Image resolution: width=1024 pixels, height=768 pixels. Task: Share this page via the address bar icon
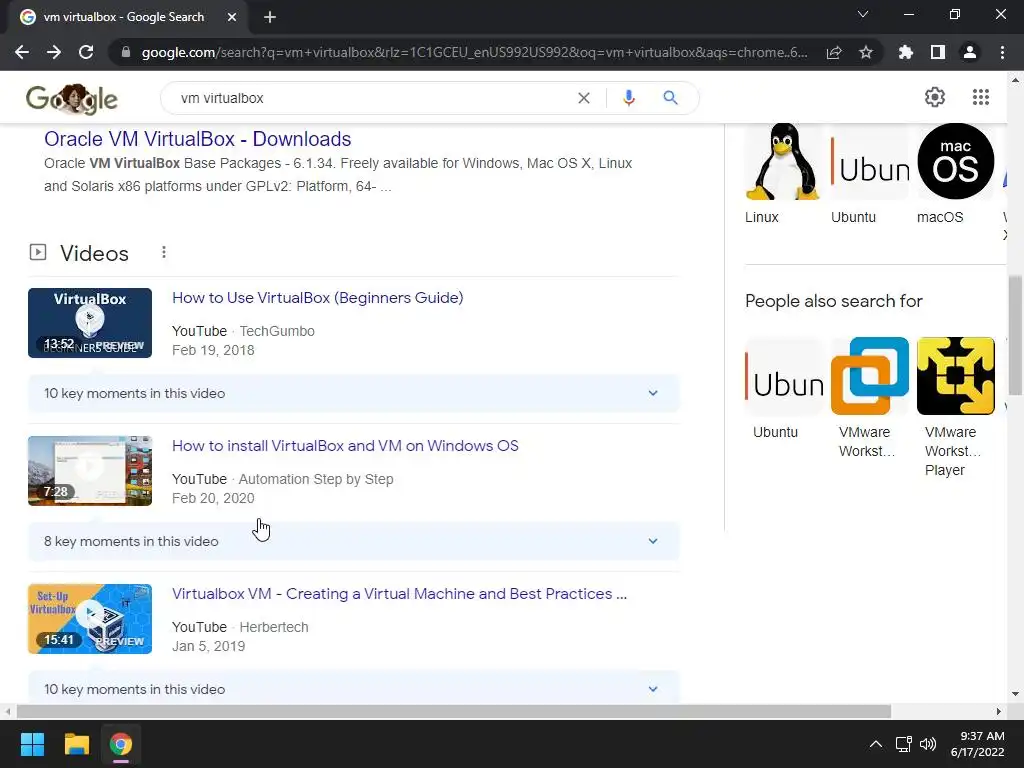coord(834,52)
